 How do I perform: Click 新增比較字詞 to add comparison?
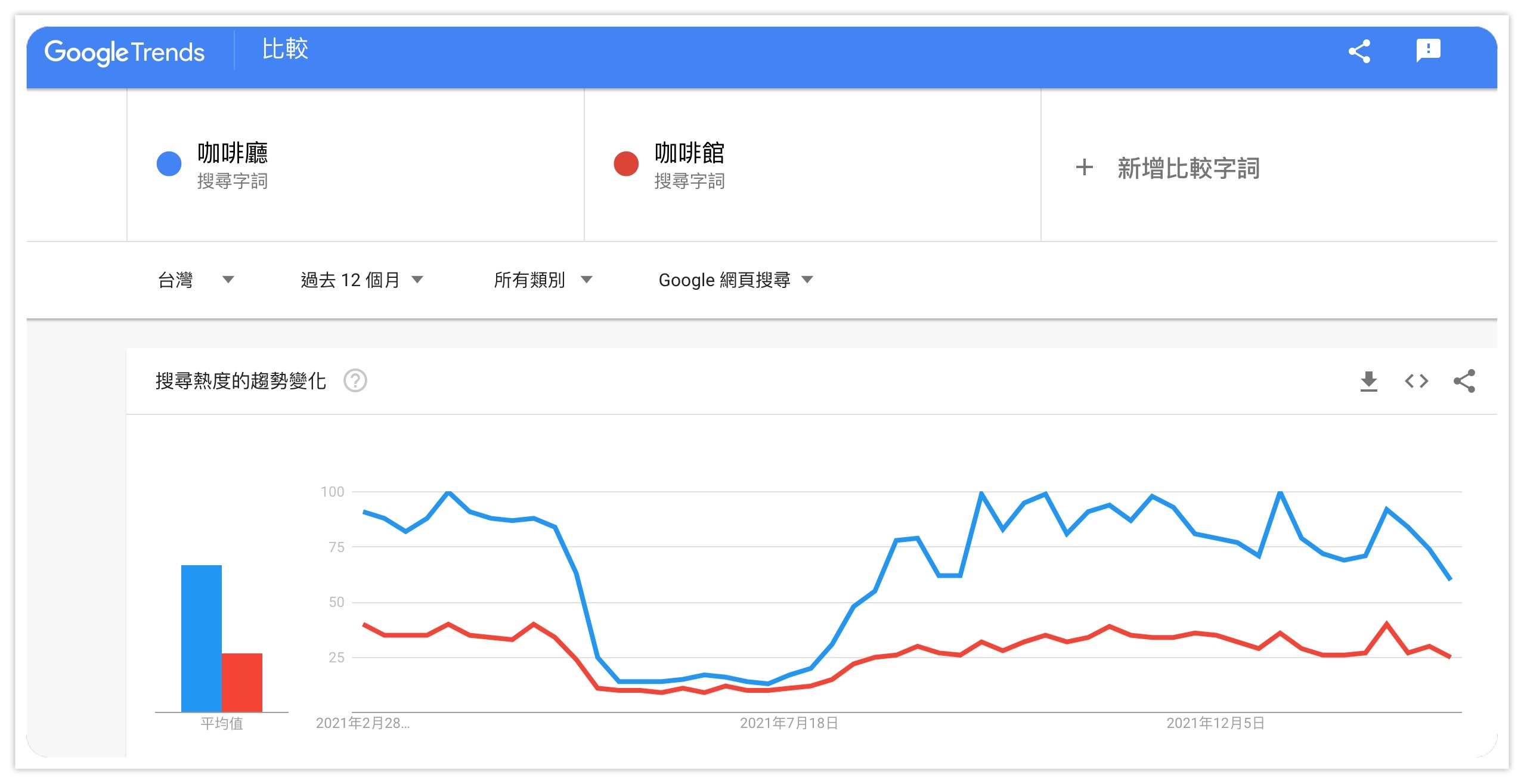coord(1188,169)
